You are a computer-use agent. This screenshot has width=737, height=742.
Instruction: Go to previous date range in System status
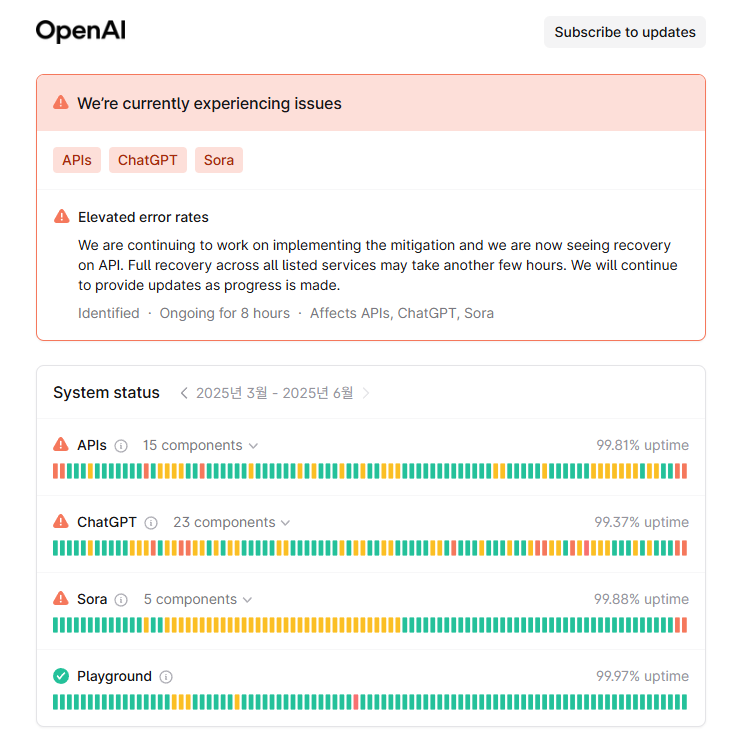click(184, 393)
